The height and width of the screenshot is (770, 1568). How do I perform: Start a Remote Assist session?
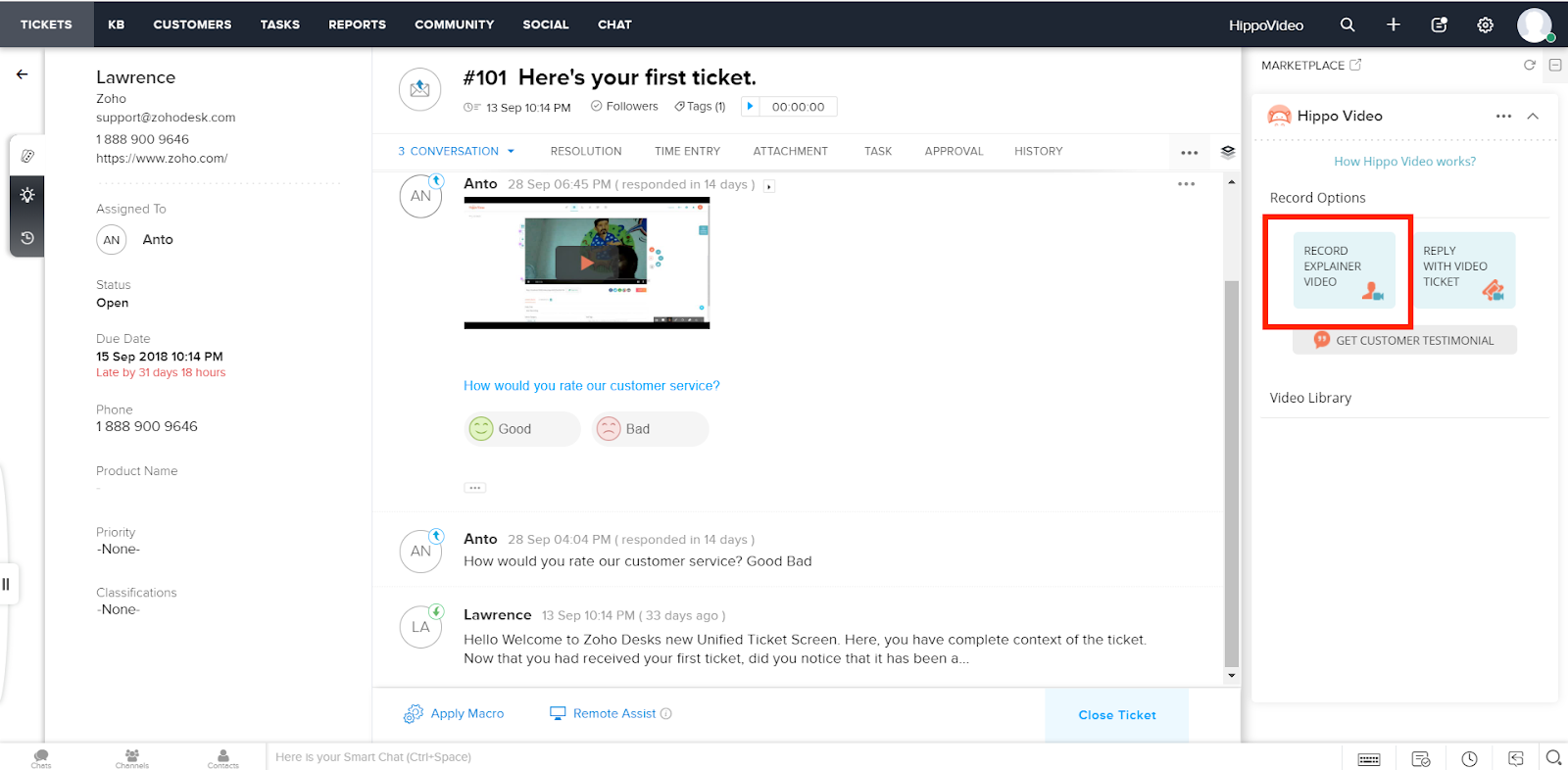point(604,713)
